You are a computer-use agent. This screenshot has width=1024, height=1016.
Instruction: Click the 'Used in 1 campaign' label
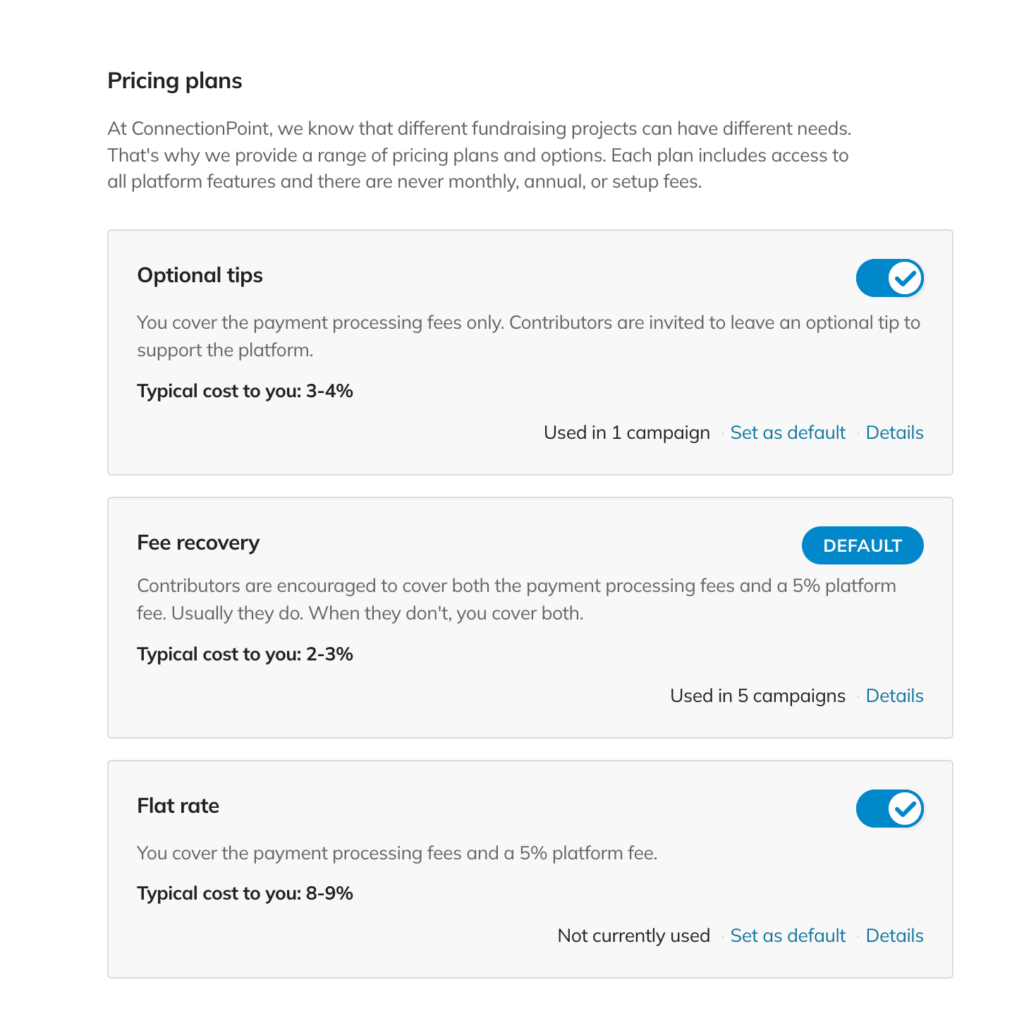pyautogui.click(x=626, y=432)
